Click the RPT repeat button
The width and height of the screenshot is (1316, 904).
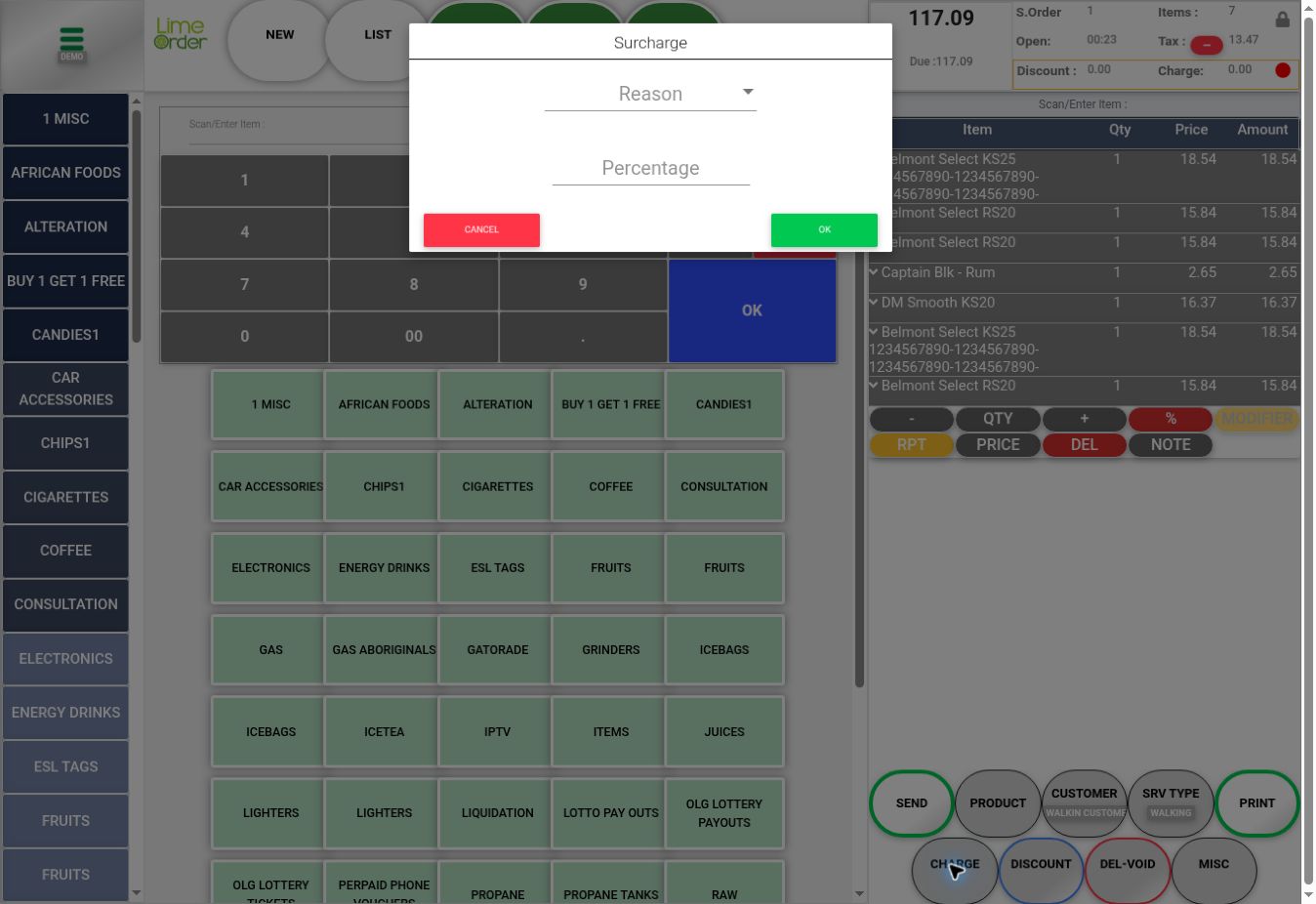pyautogui.click(x=912, y=445)
